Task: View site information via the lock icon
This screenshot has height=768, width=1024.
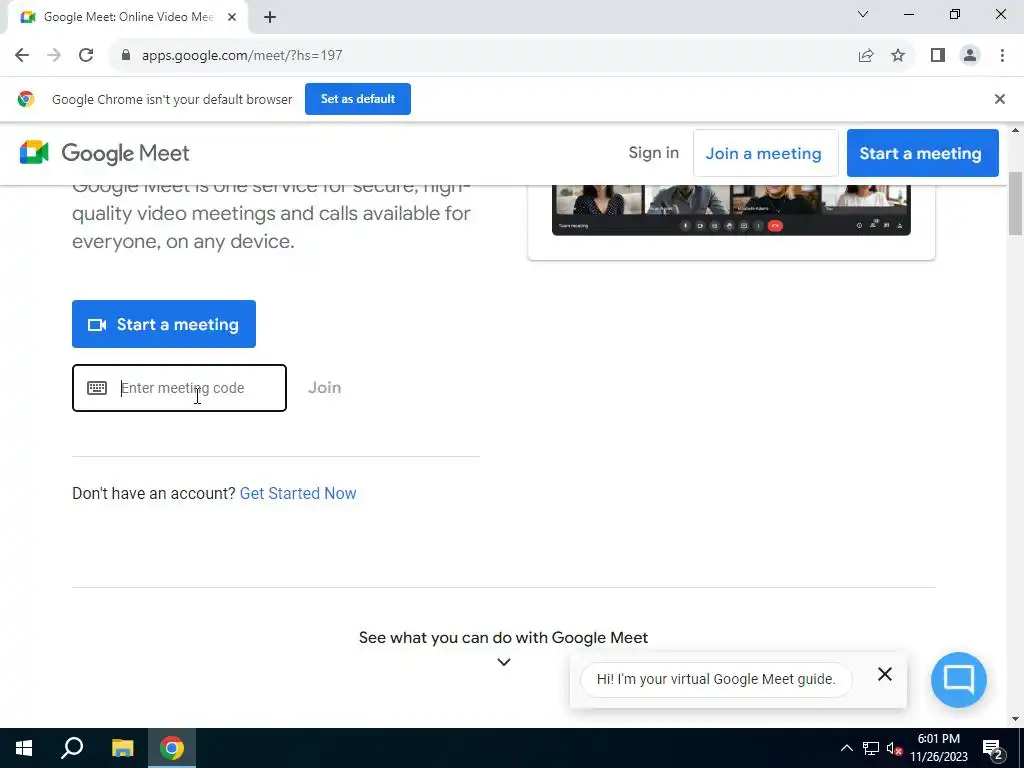Action: [x=126, y=56]
